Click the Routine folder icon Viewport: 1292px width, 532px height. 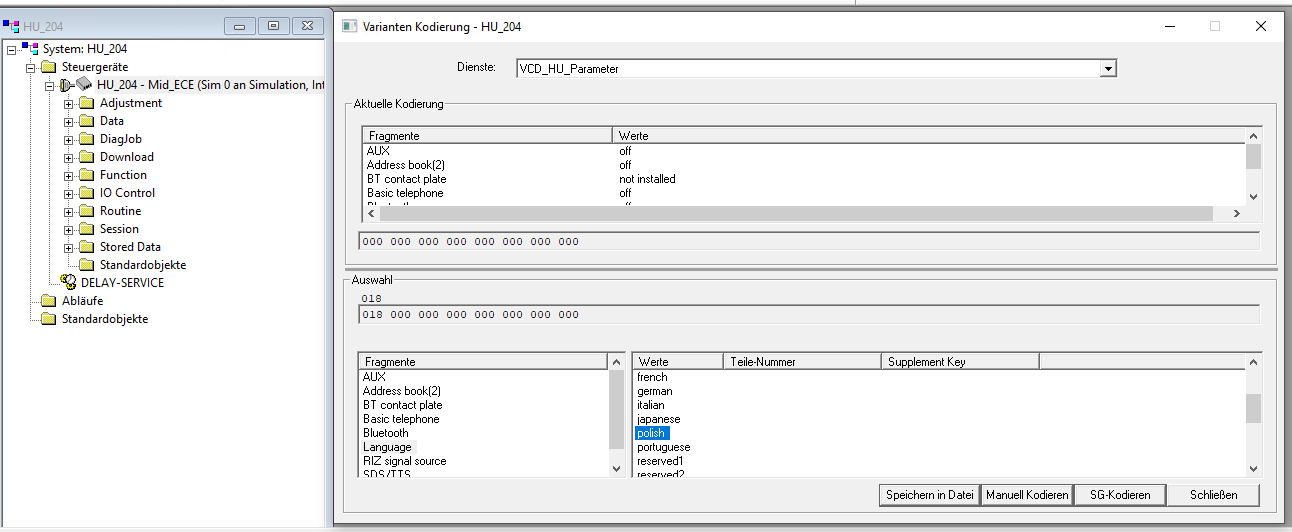(85, 211)
